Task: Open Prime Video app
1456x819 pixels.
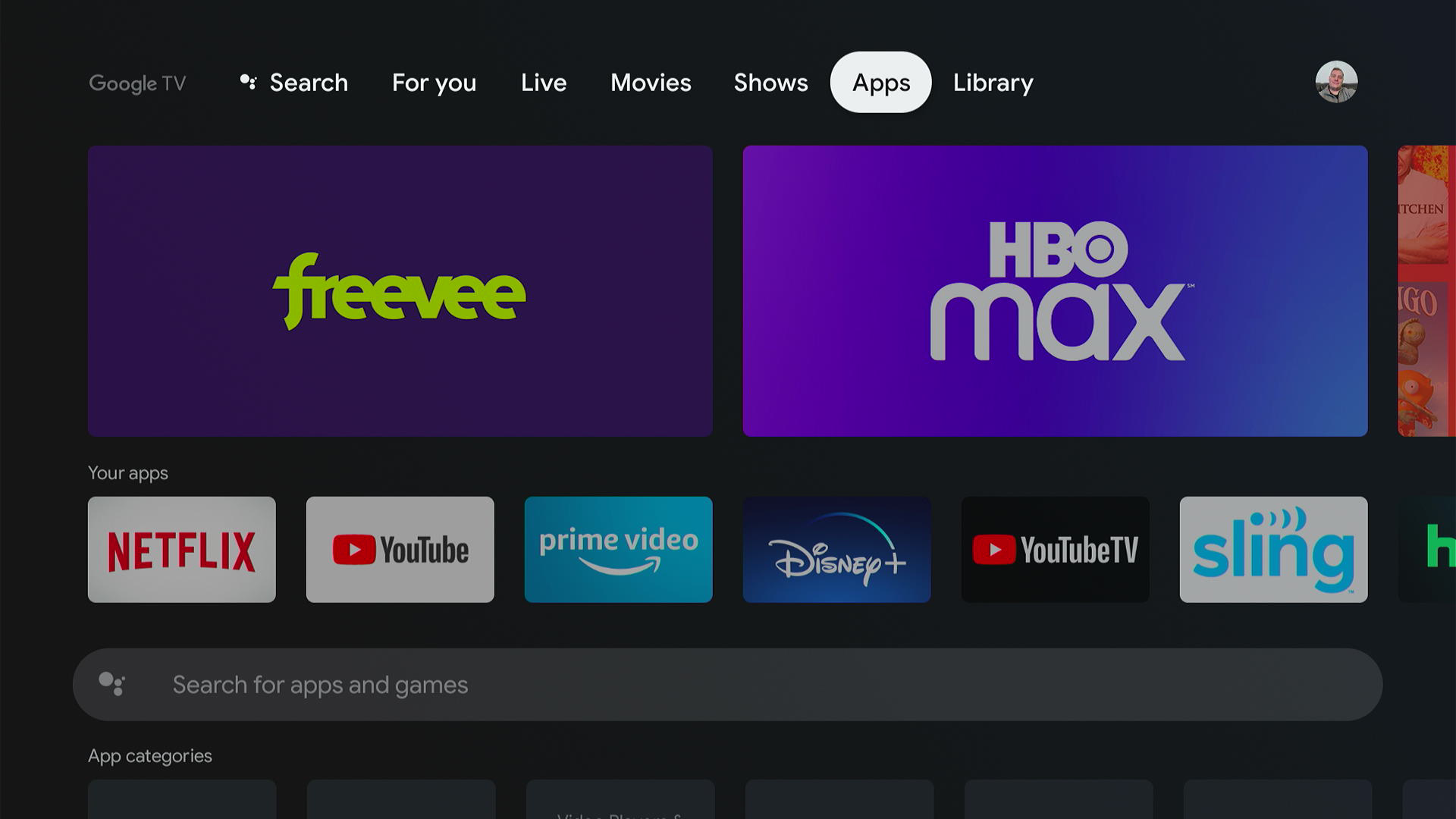Action: (618, 549)
